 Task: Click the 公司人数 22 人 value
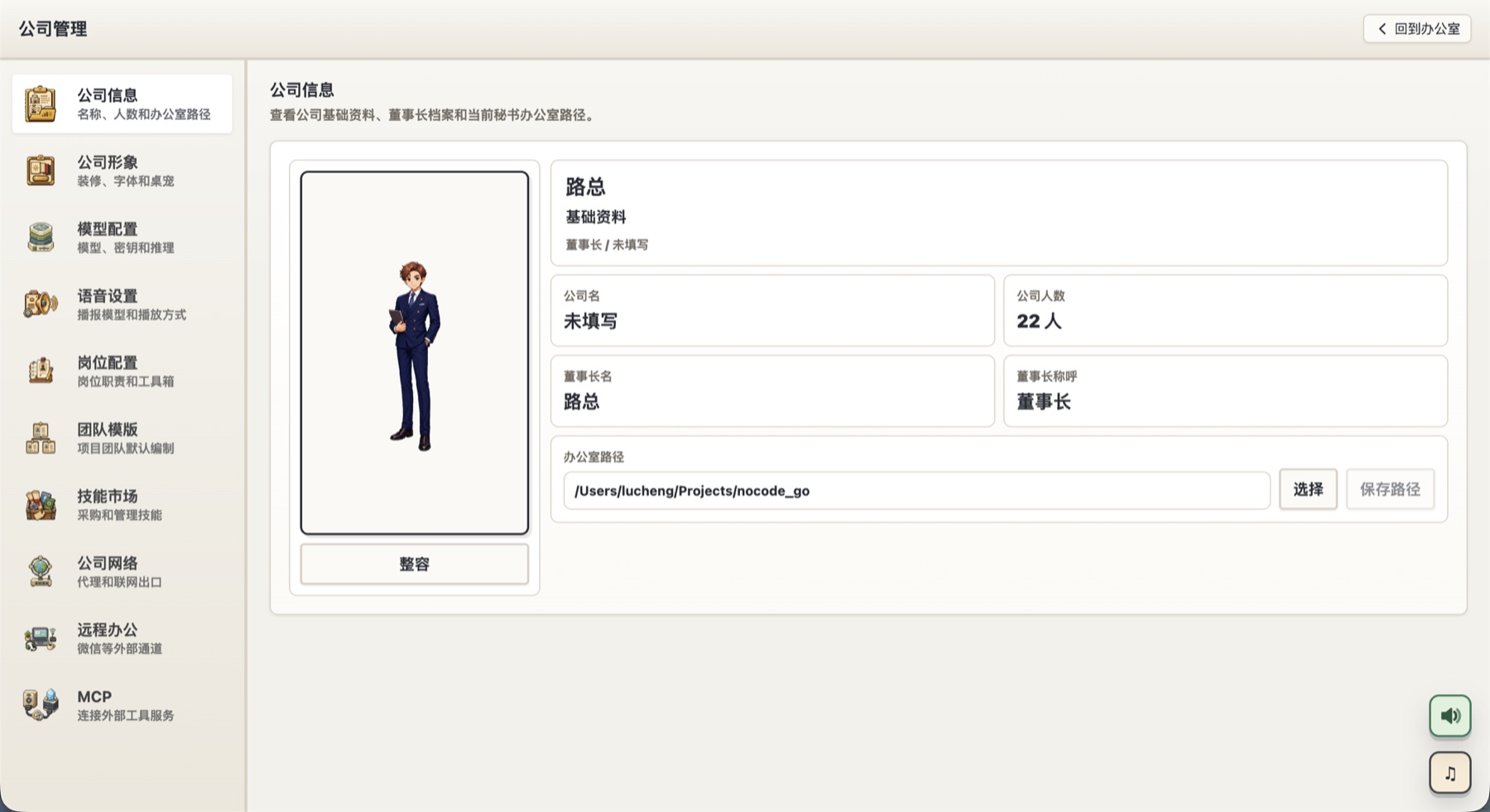[1039, 321]
